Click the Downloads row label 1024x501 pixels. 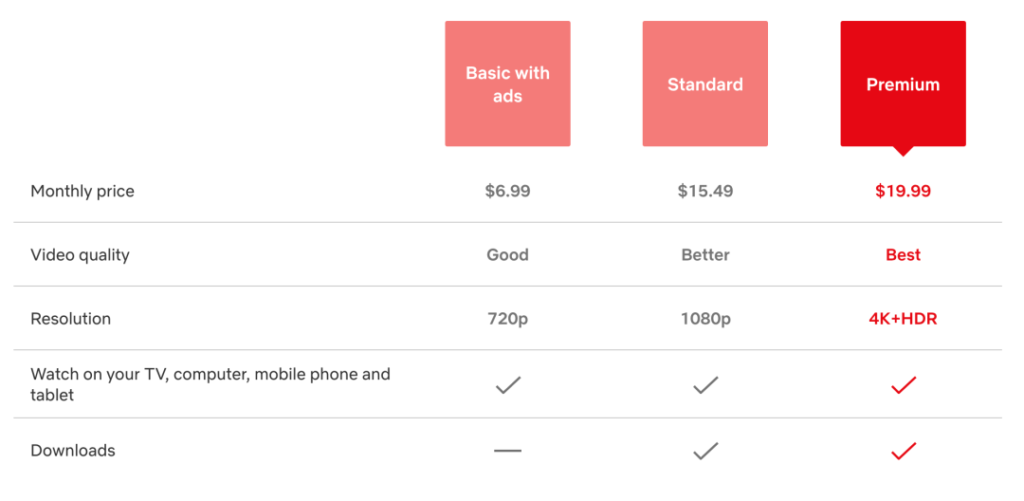(72, 451)
